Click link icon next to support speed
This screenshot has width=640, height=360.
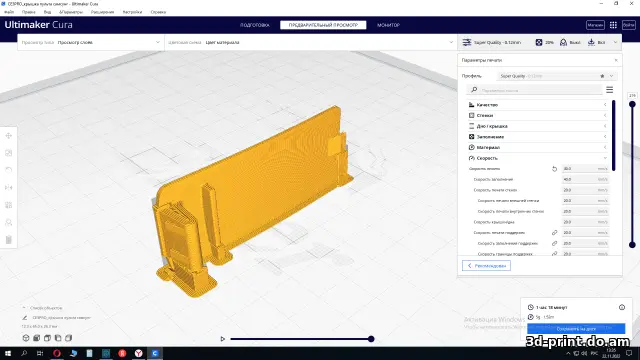tap(554, 233)
